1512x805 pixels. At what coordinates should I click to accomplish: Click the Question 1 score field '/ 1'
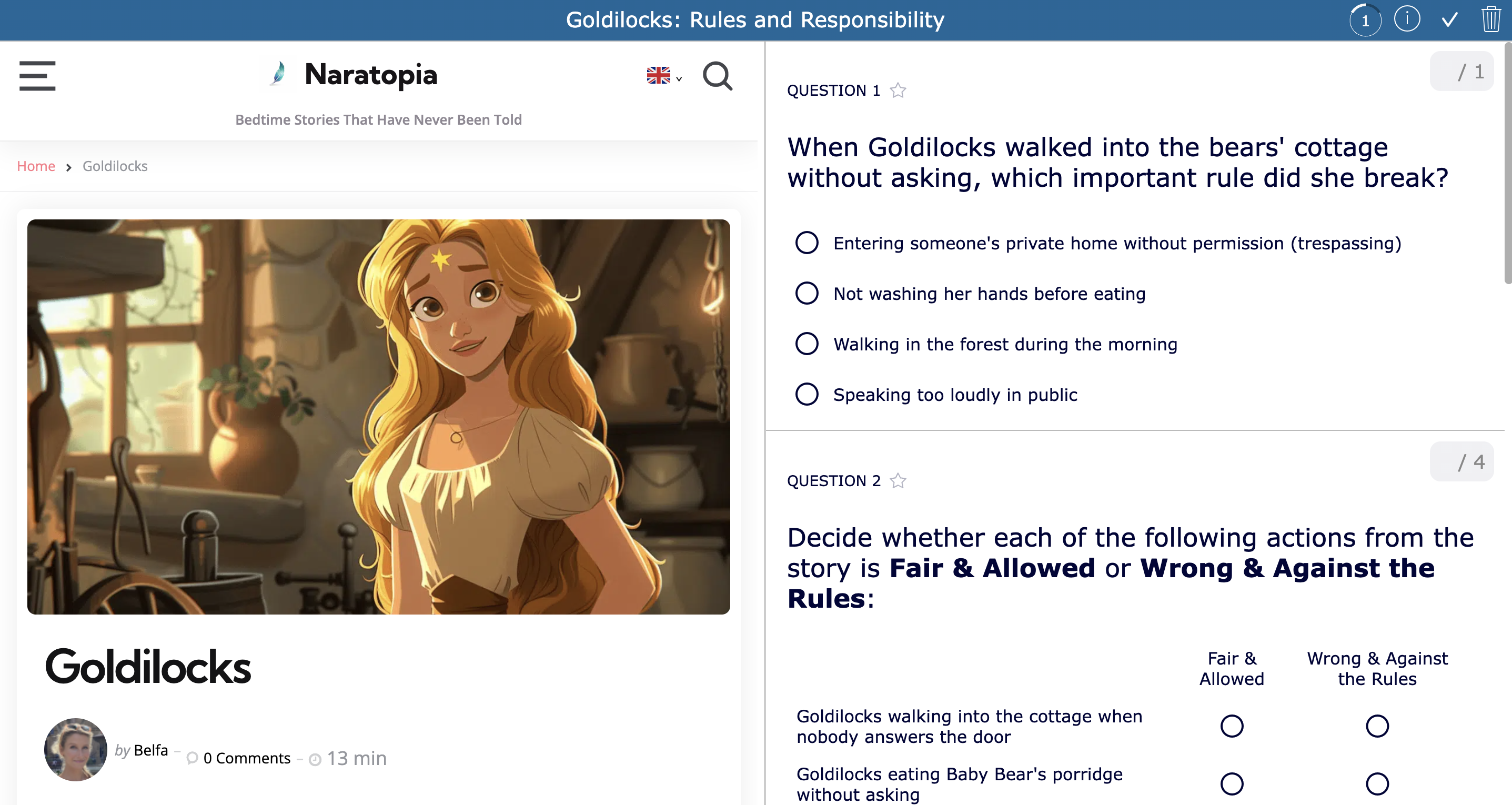[x=1461, y=72]
